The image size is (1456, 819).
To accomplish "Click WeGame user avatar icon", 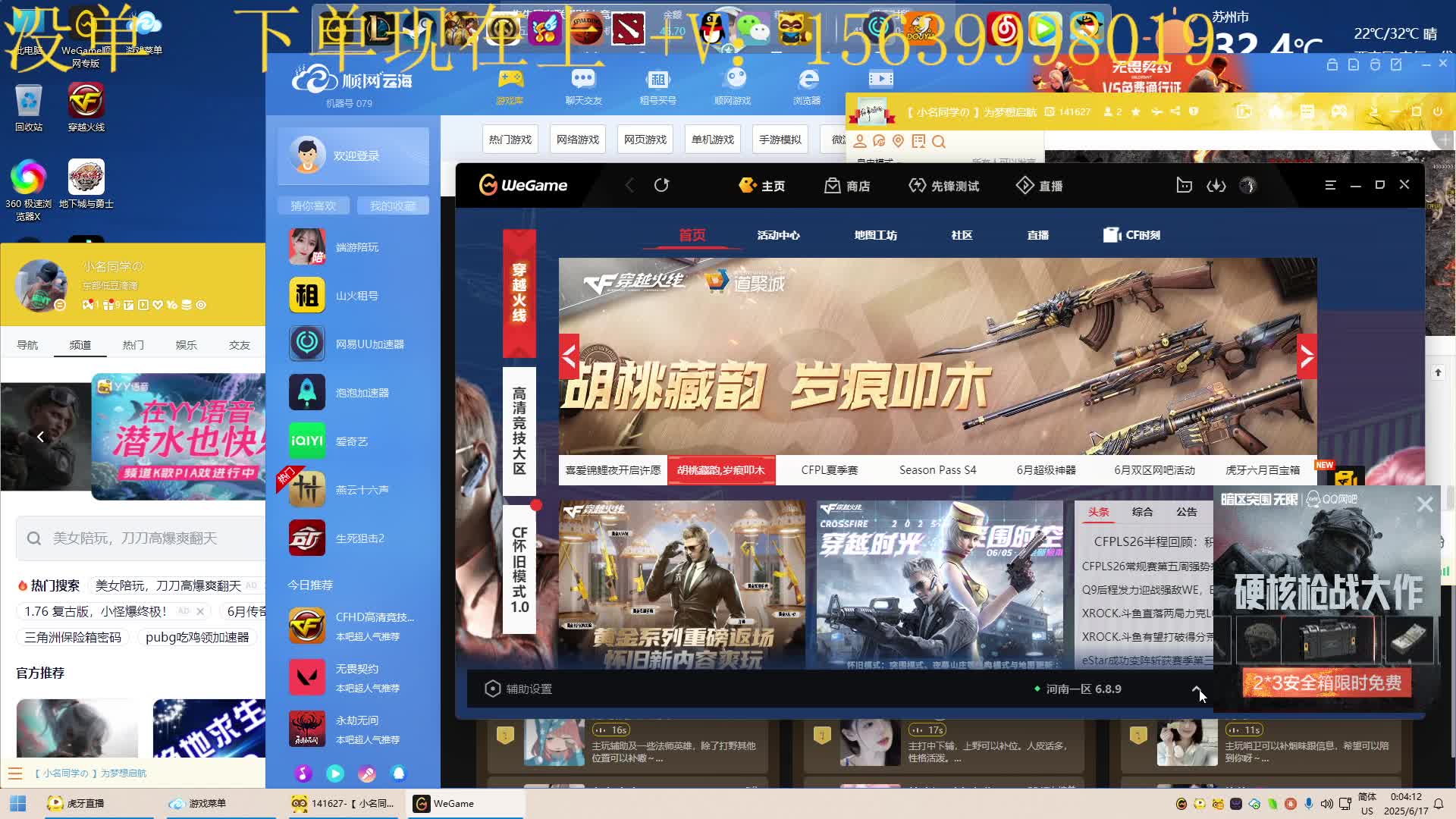I will pos(1248,186).
